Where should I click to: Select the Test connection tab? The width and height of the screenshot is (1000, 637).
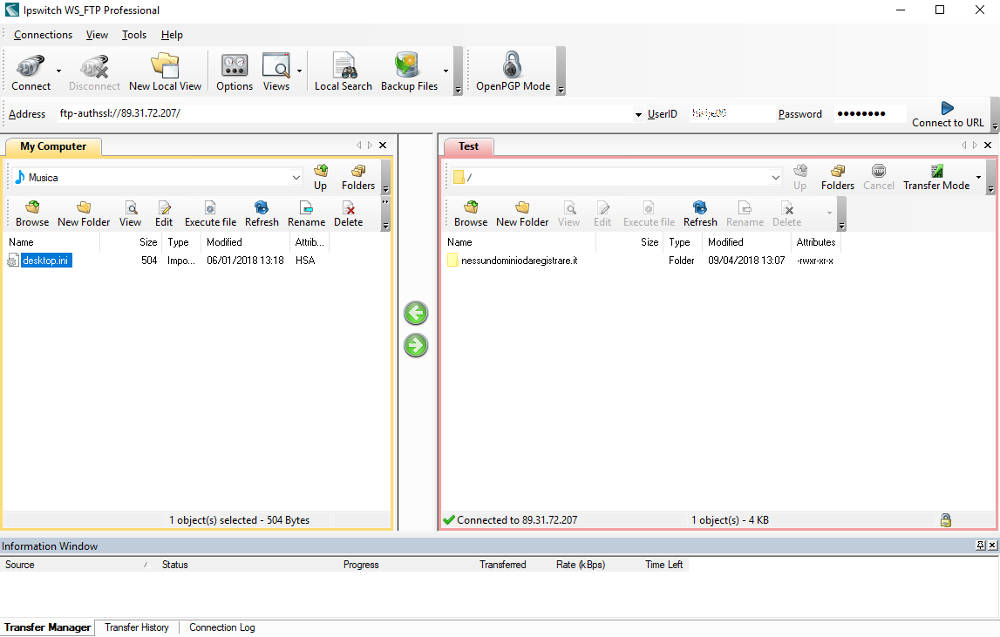coord(468,146)
